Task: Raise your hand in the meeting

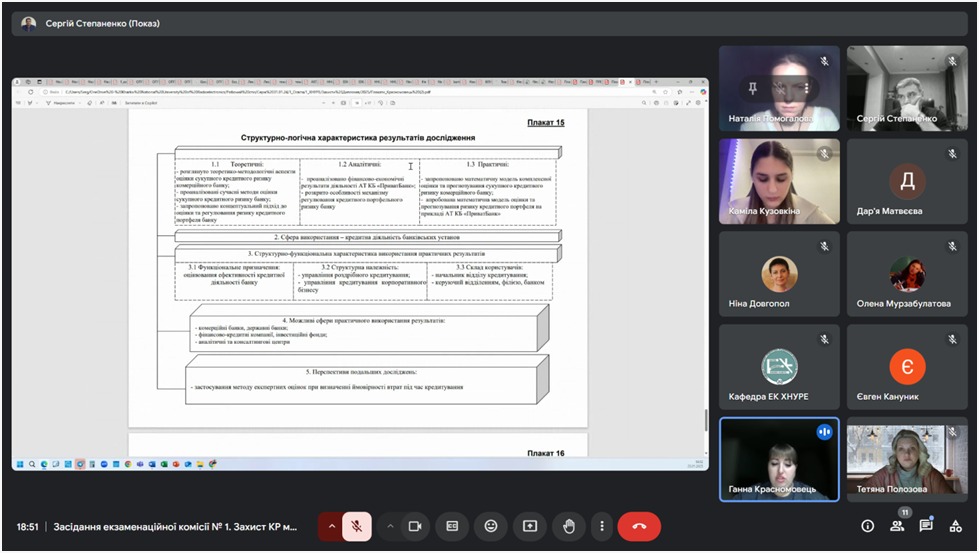Action: (x=568, y=526)
